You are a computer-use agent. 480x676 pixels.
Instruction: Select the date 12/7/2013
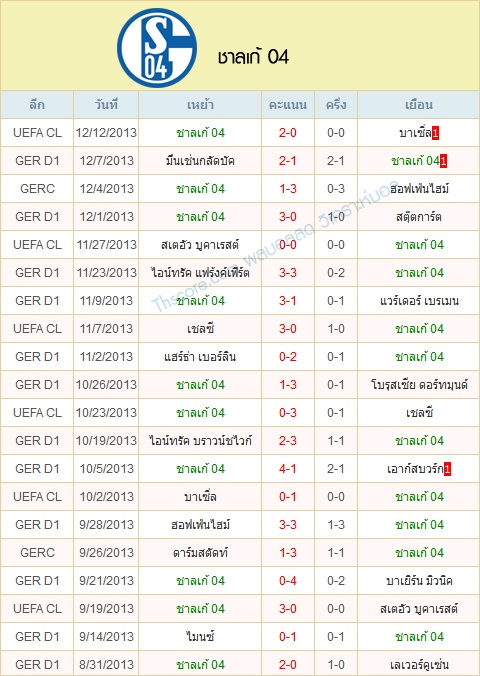tap(106, 161)
